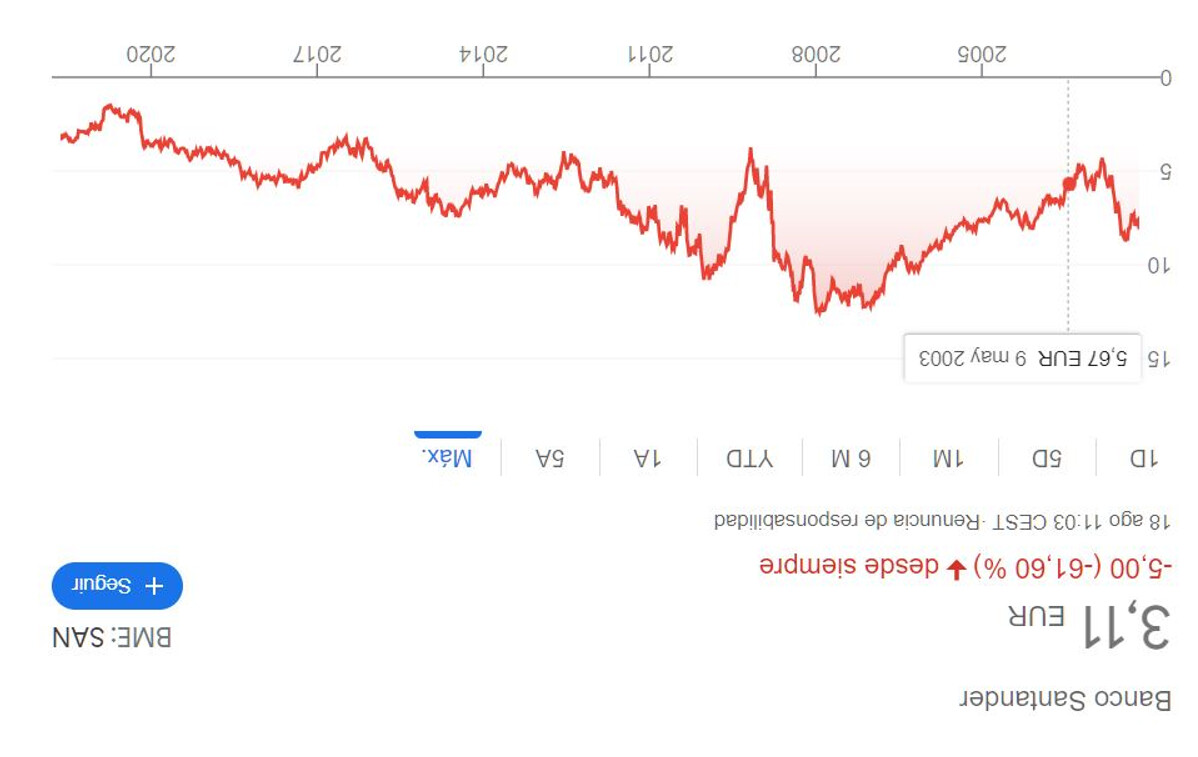The image size is (1198, 757).
Task: Click the 2014 axis year label
Action: coord(483,54)
